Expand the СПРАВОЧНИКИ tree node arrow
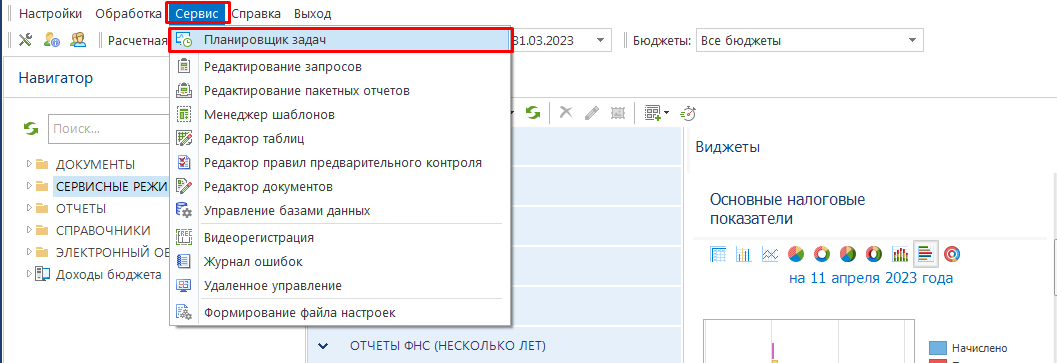1057x363 pixels. pyautogui.click(x=29, y=230)
